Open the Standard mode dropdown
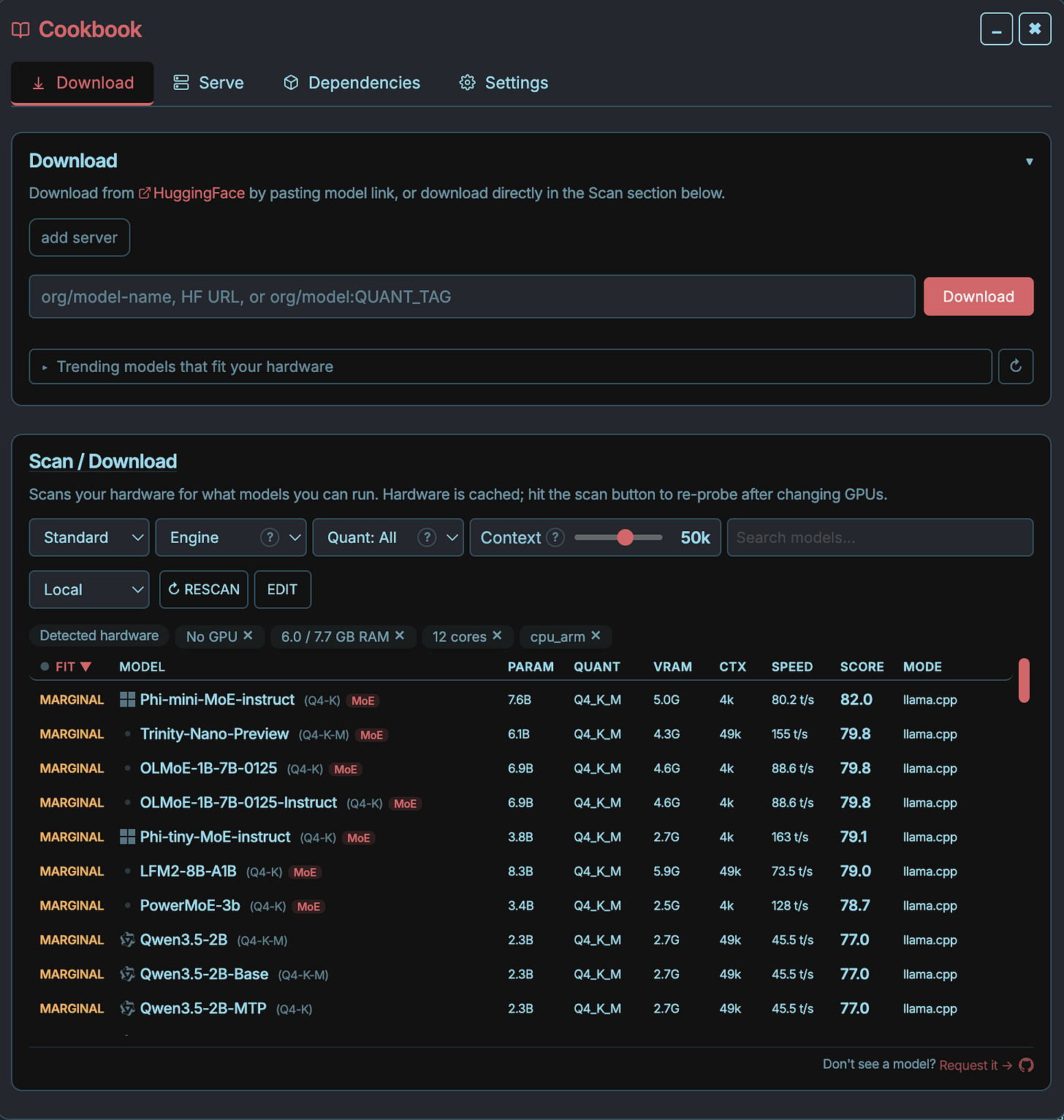The height and width of the screenshot is (1120, 1064). pos(89,538)
